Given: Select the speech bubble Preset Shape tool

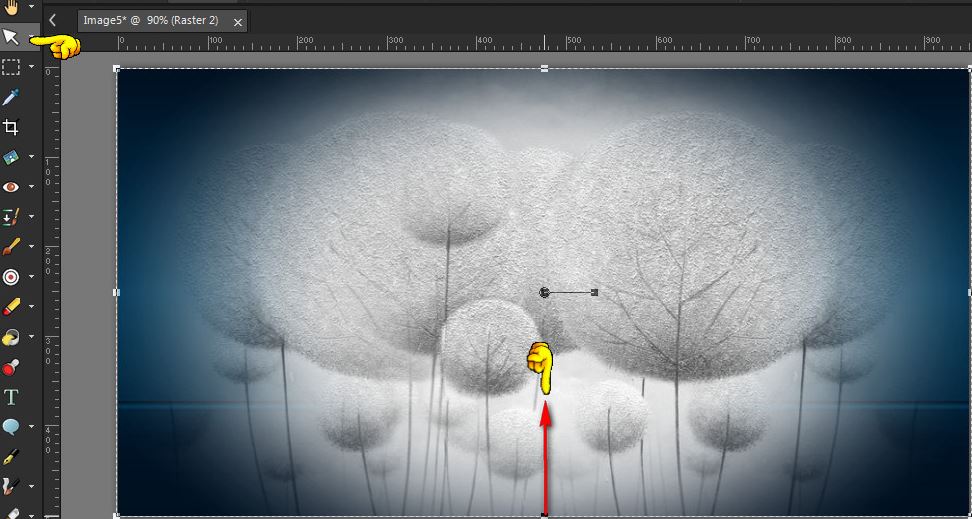Looking at the screenshot, I should (x=11, y=427).
